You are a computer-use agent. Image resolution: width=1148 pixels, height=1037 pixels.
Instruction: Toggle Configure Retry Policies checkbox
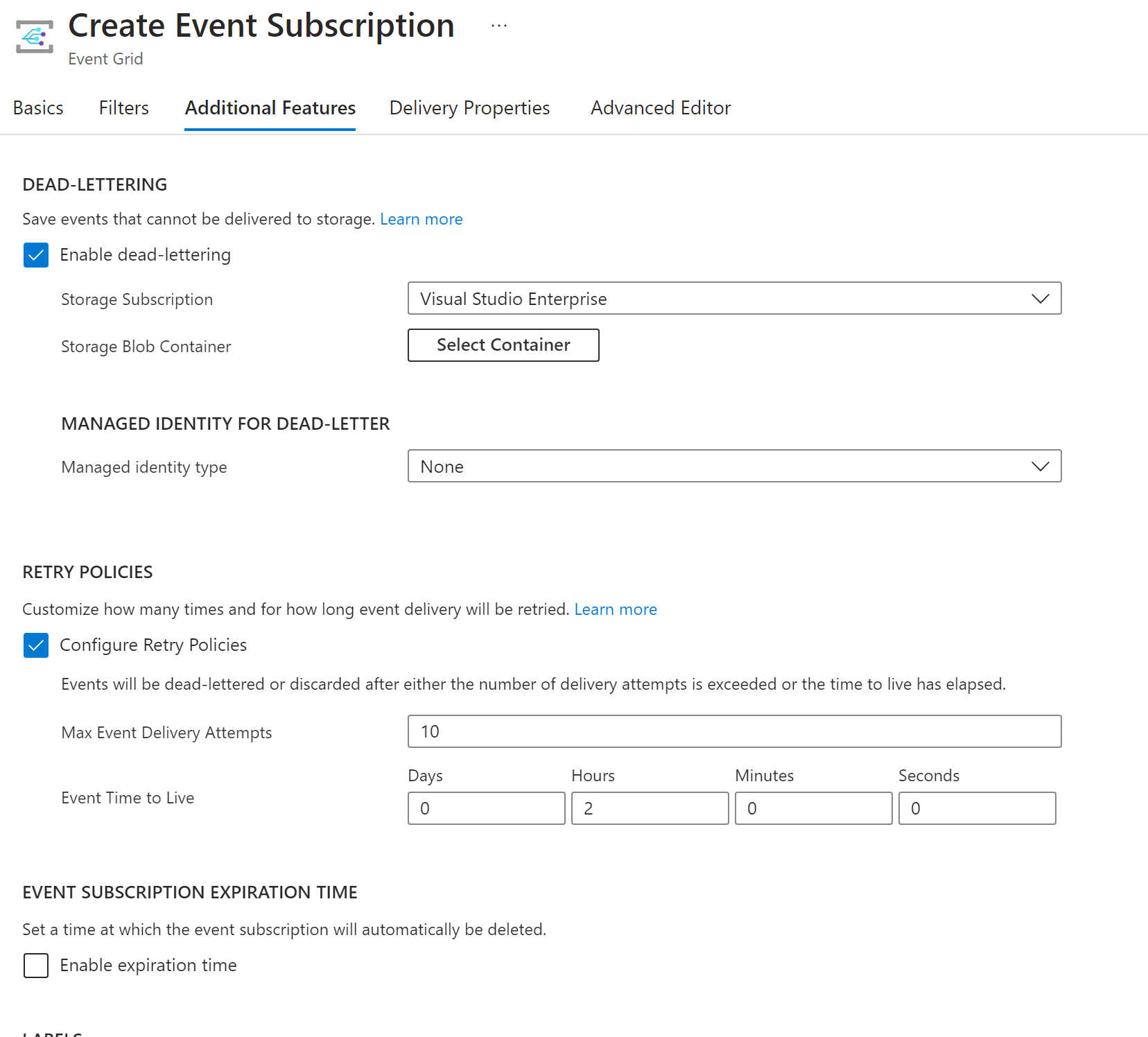click(x=36, y=645)
